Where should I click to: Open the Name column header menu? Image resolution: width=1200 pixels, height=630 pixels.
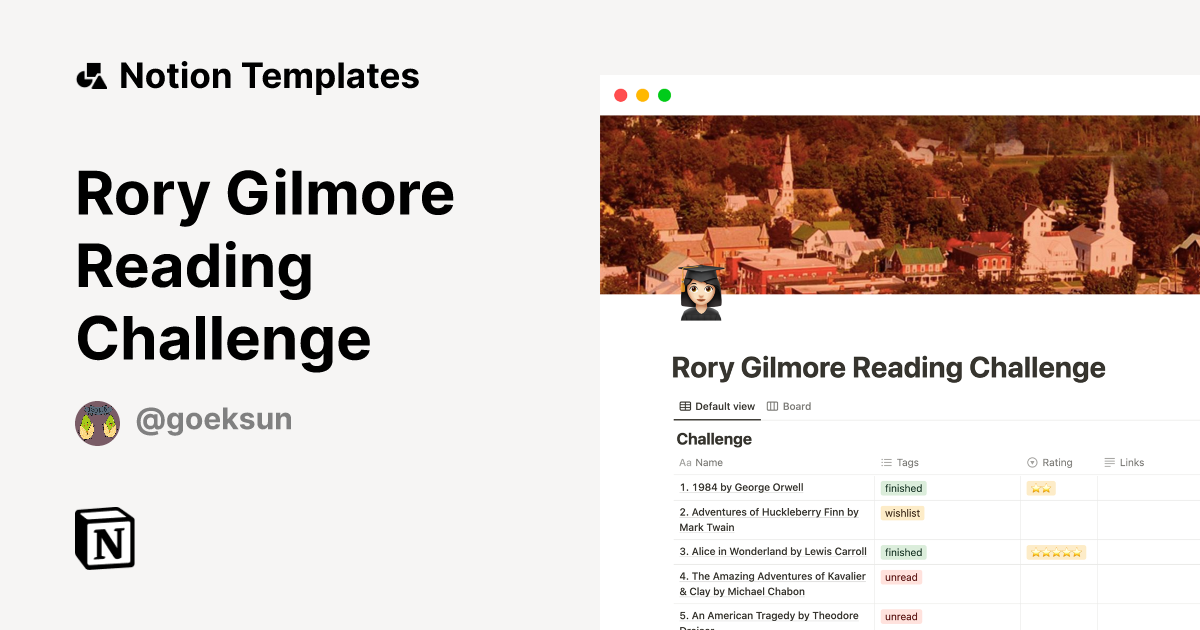coord(701,462)
